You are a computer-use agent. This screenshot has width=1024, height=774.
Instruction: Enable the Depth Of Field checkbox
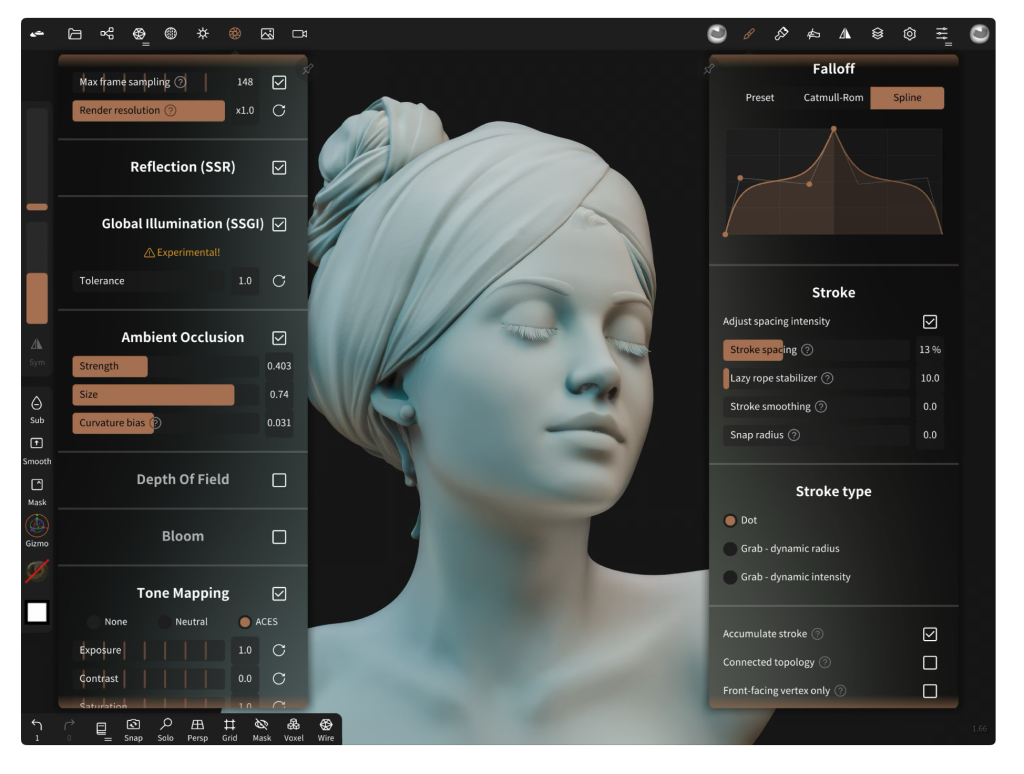click(279, 480)
